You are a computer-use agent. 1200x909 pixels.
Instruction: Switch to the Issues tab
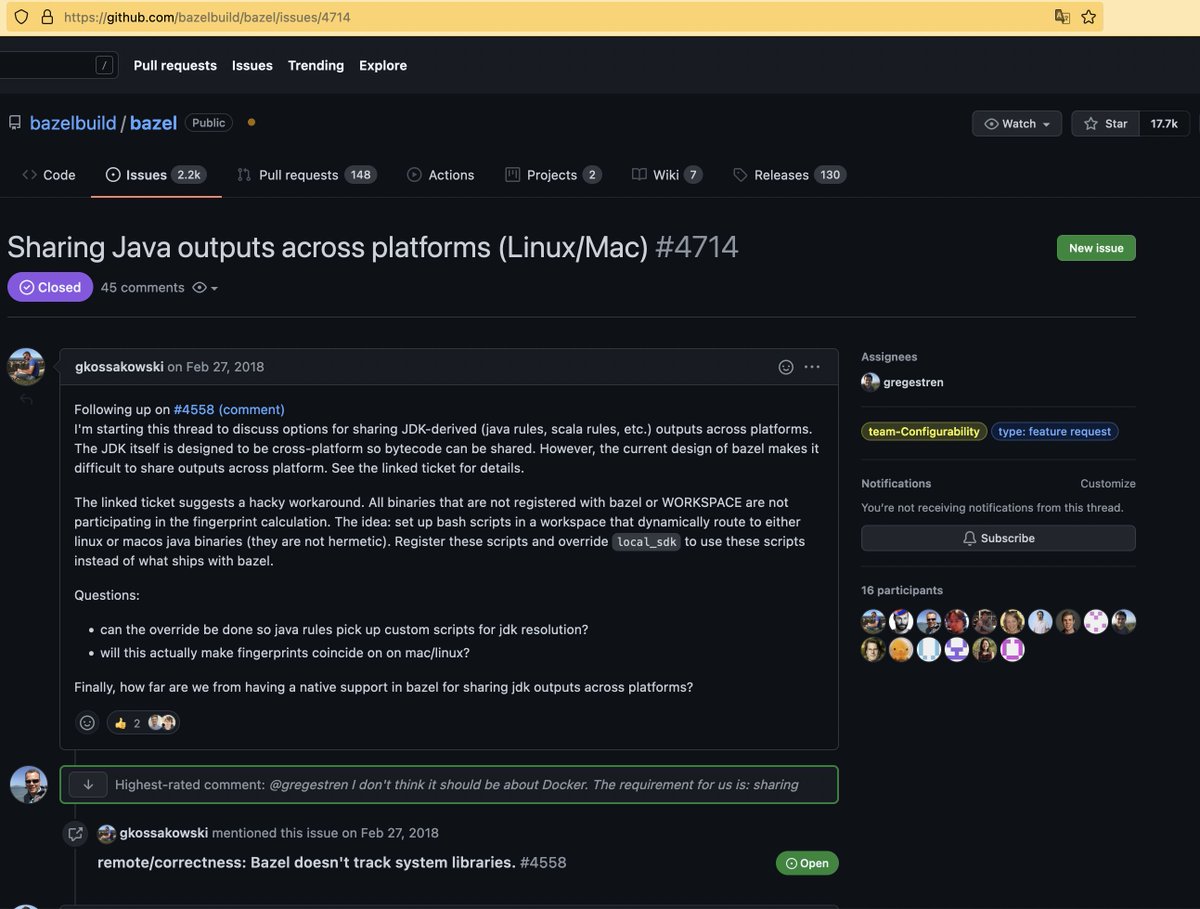click(x=156, y=175)
